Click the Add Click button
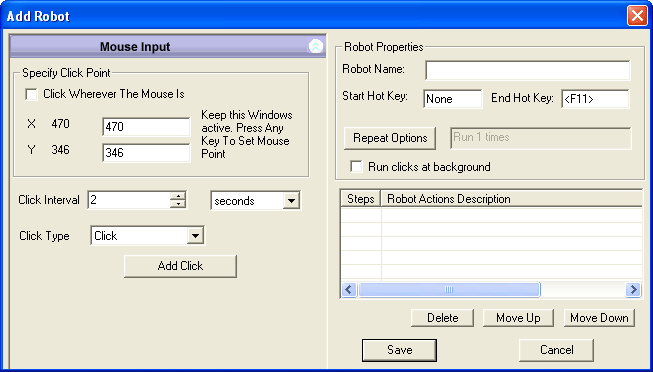This screenshot has height=372, width=653. pyautogui.click(x=180, y=266)
